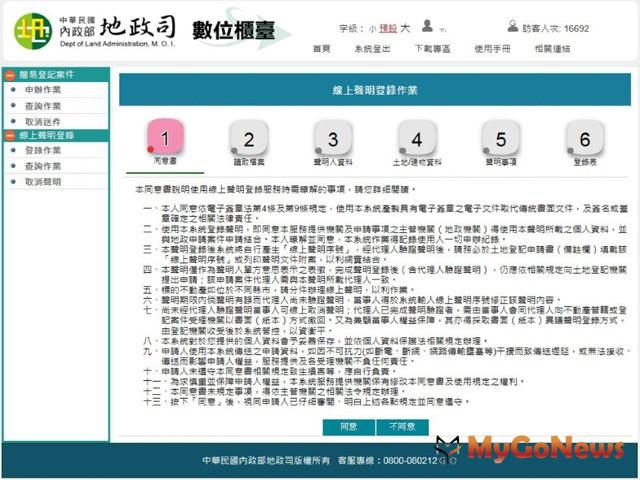Click the 訪客人次: 16692 text
This screenshot has height=480, width=640.
click(556, 29)
